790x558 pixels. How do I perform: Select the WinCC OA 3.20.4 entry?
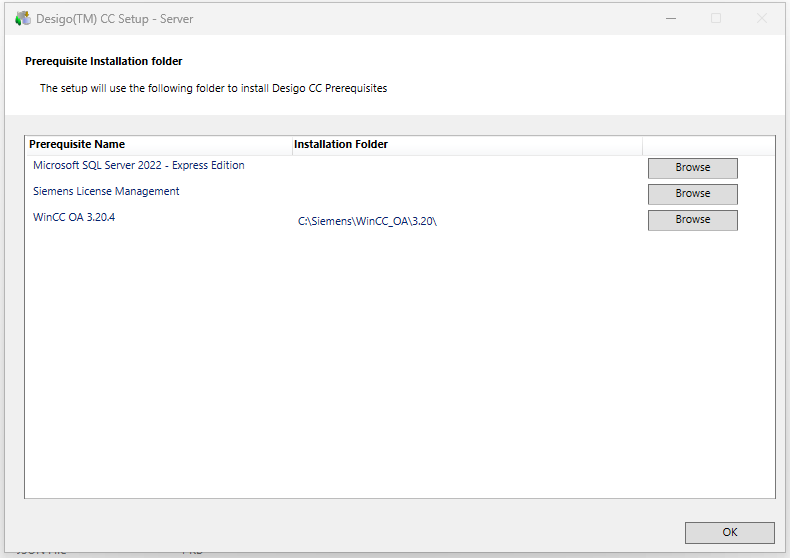74,218
